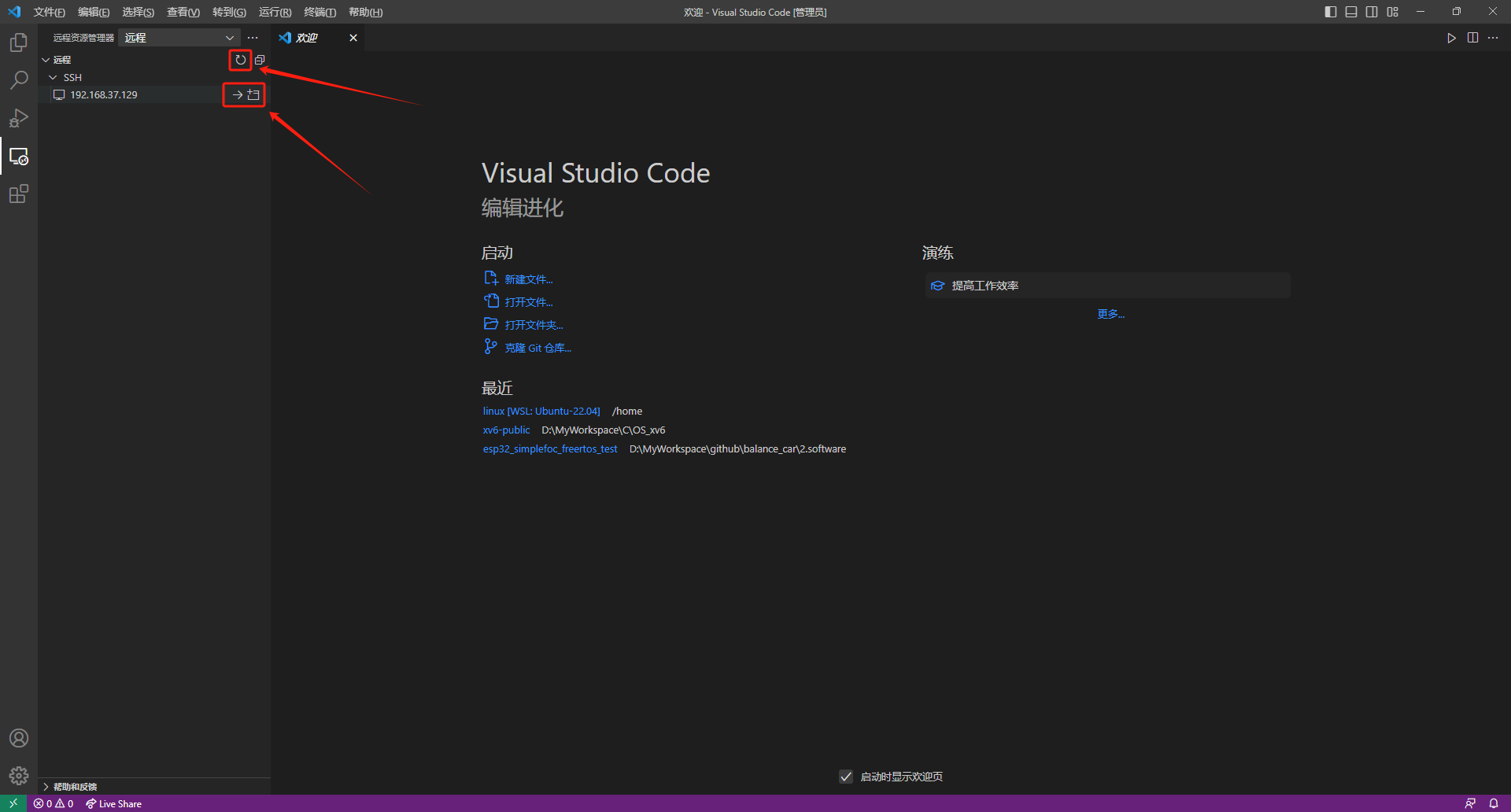Open the 编辑(E) menu
Viewport: 1511px width, 812px height.
coord(94,12)
